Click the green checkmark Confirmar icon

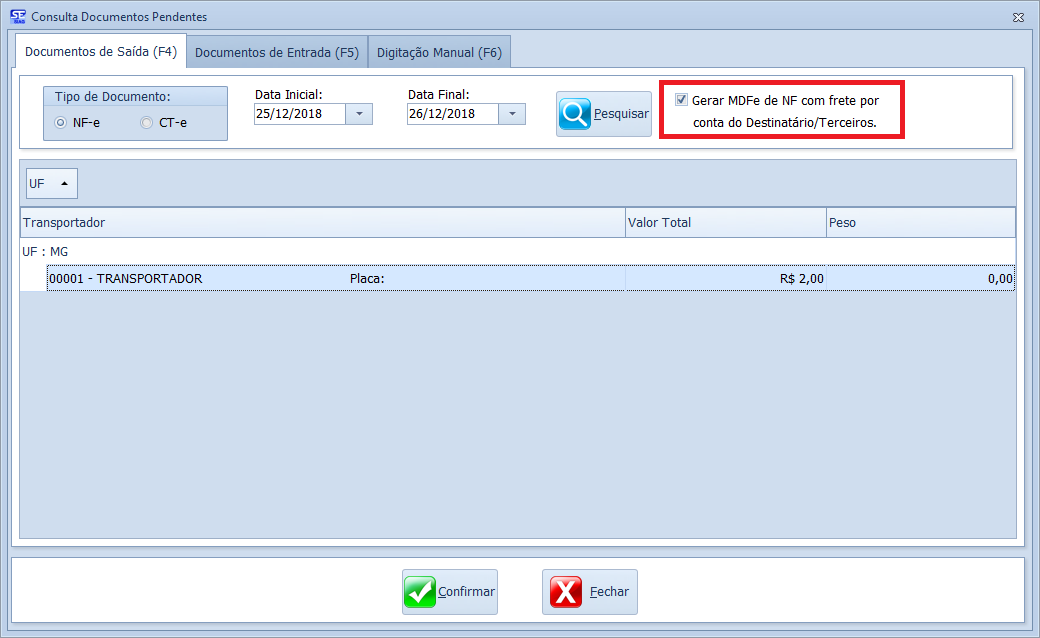[x=420, y=592]
